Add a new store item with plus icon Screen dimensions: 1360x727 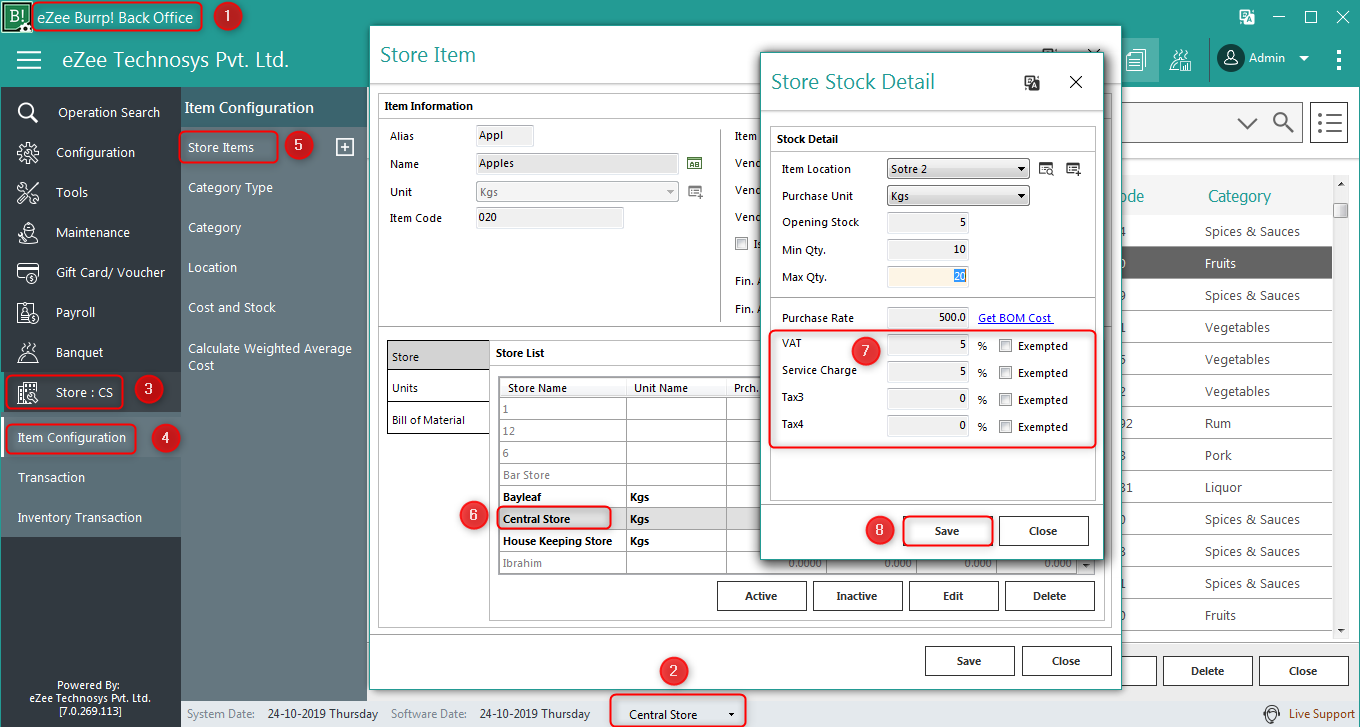point(345,147)
